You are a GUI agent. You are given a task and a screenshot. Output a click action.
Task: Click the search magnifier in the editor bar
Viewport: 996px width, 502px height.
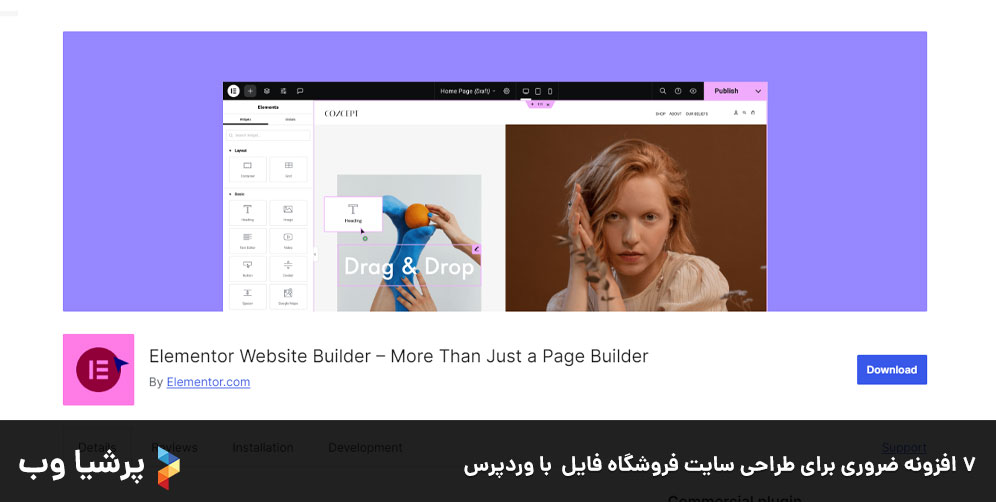pyautogui.click(x=662, y=91)
